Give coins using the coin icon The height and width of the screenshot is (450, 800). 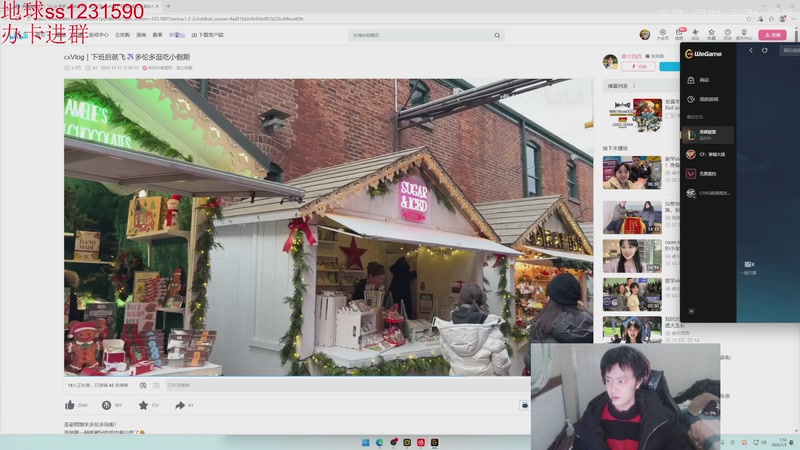[x=106, y=405]
